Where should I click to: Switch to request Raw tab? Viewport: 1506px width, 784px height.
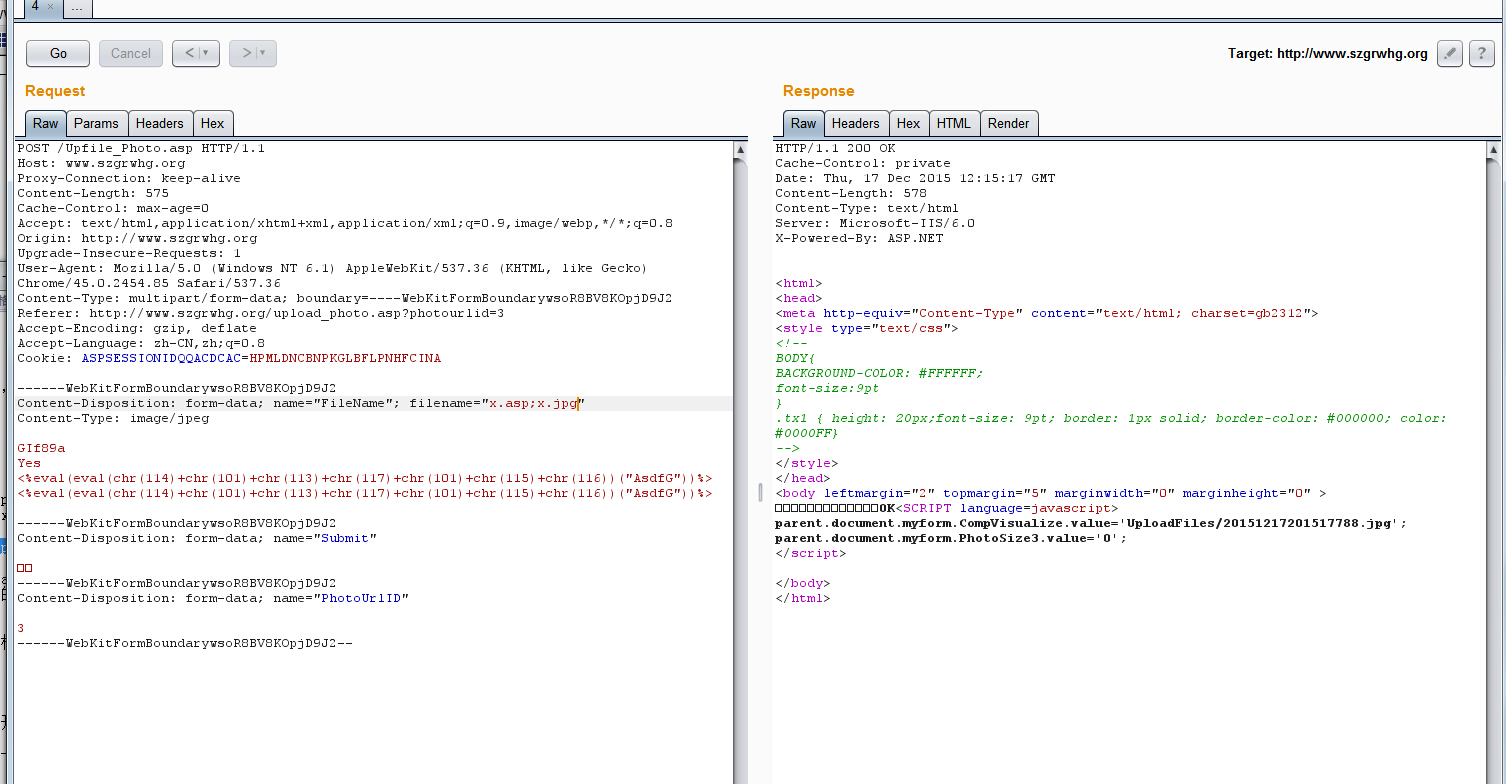pos(46,123)
